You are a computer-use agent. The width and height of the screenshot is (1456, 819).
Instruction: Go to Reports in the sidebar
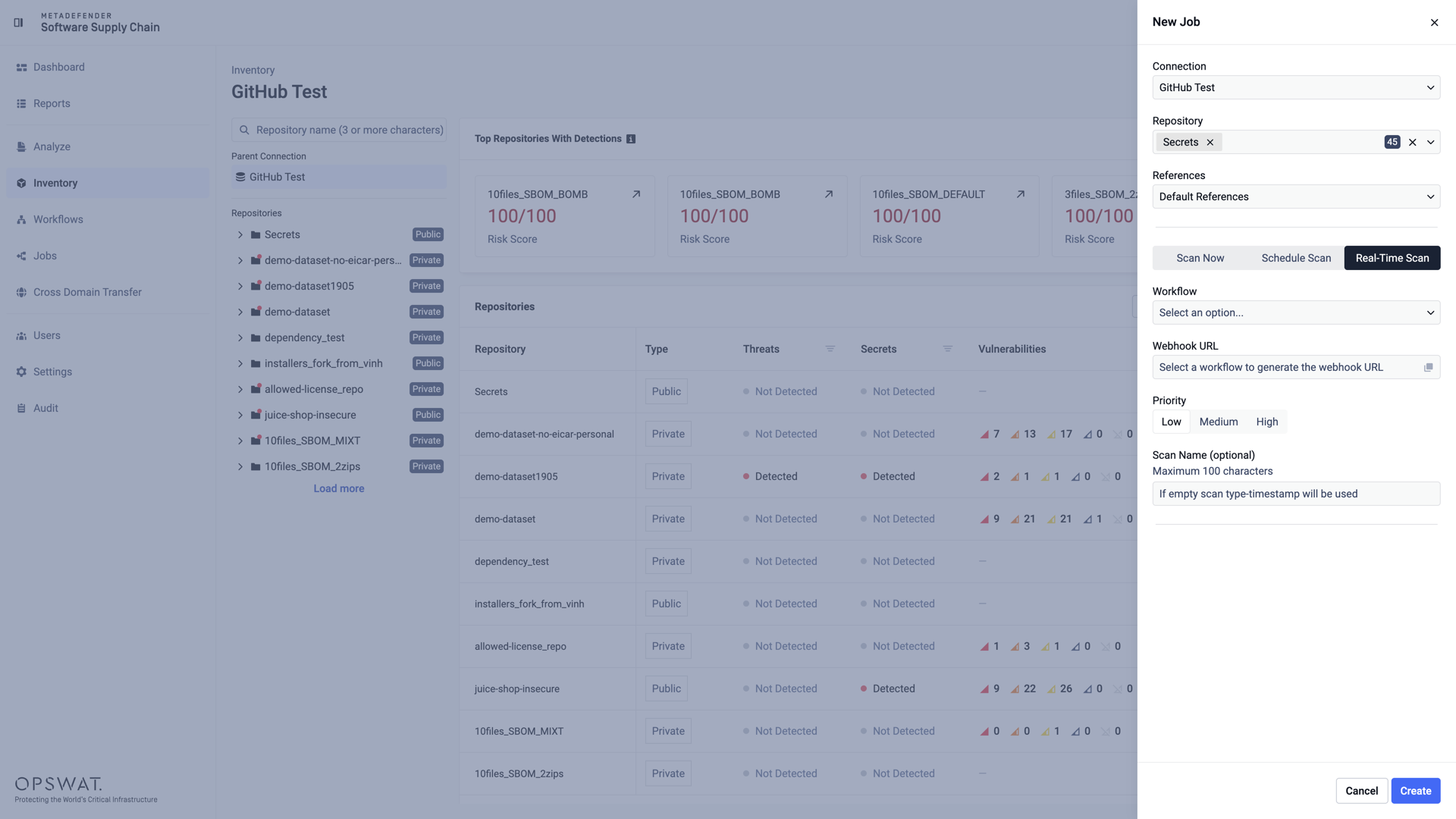click(107, 103)
